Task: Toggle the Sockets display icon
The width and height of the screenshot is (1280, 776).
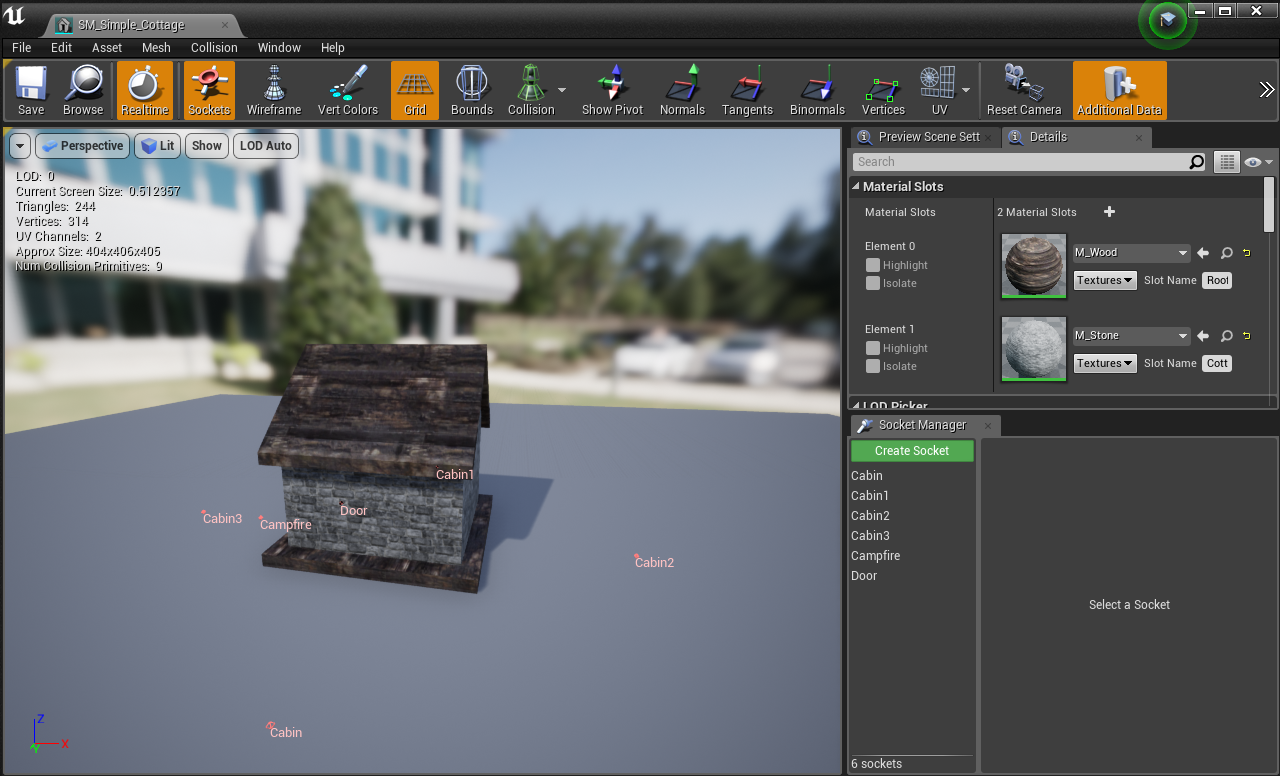Action: click(x=209, y=90)
